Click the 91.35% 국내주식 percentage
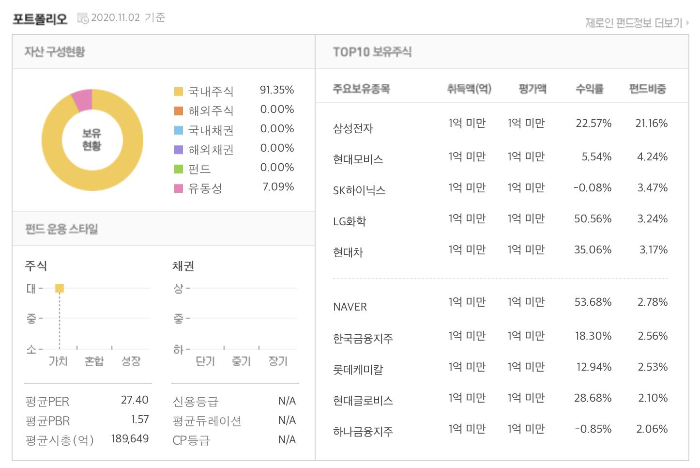The width and height of the screenshot is (700, 468). click(277, 90)
